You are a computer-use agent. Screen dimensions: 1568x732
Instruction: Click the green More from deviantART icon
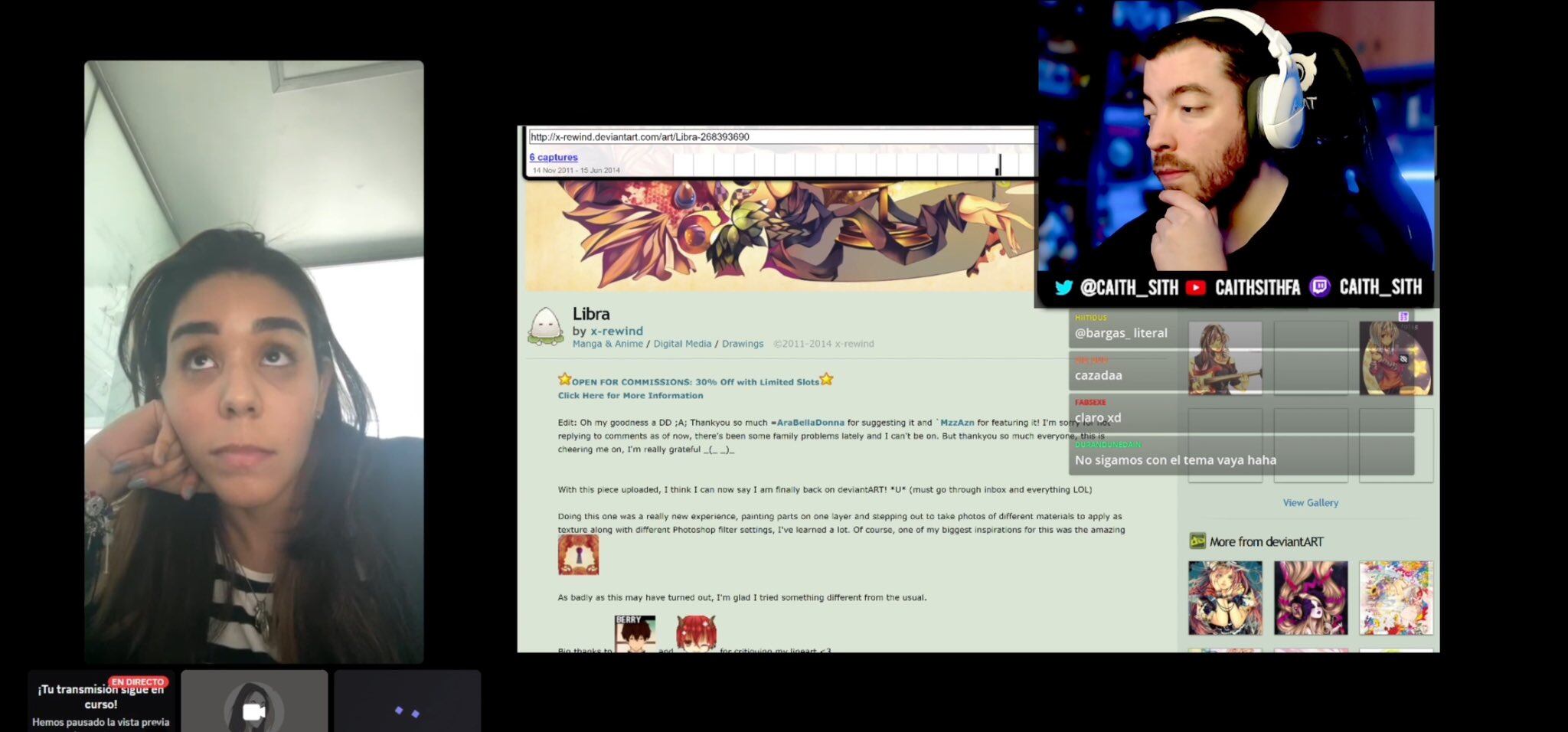(1197, 541)
